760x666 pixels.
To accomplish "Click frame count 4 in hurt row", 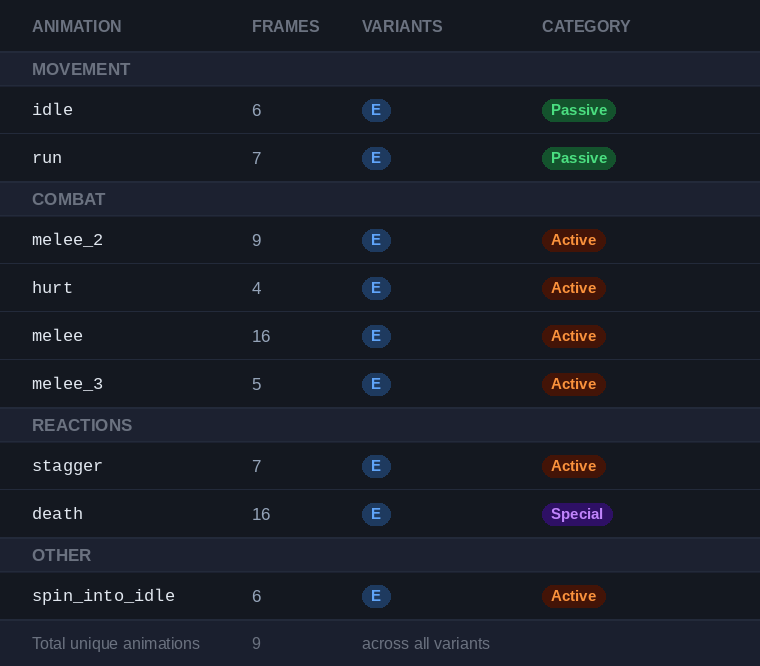I will point(256,288).
